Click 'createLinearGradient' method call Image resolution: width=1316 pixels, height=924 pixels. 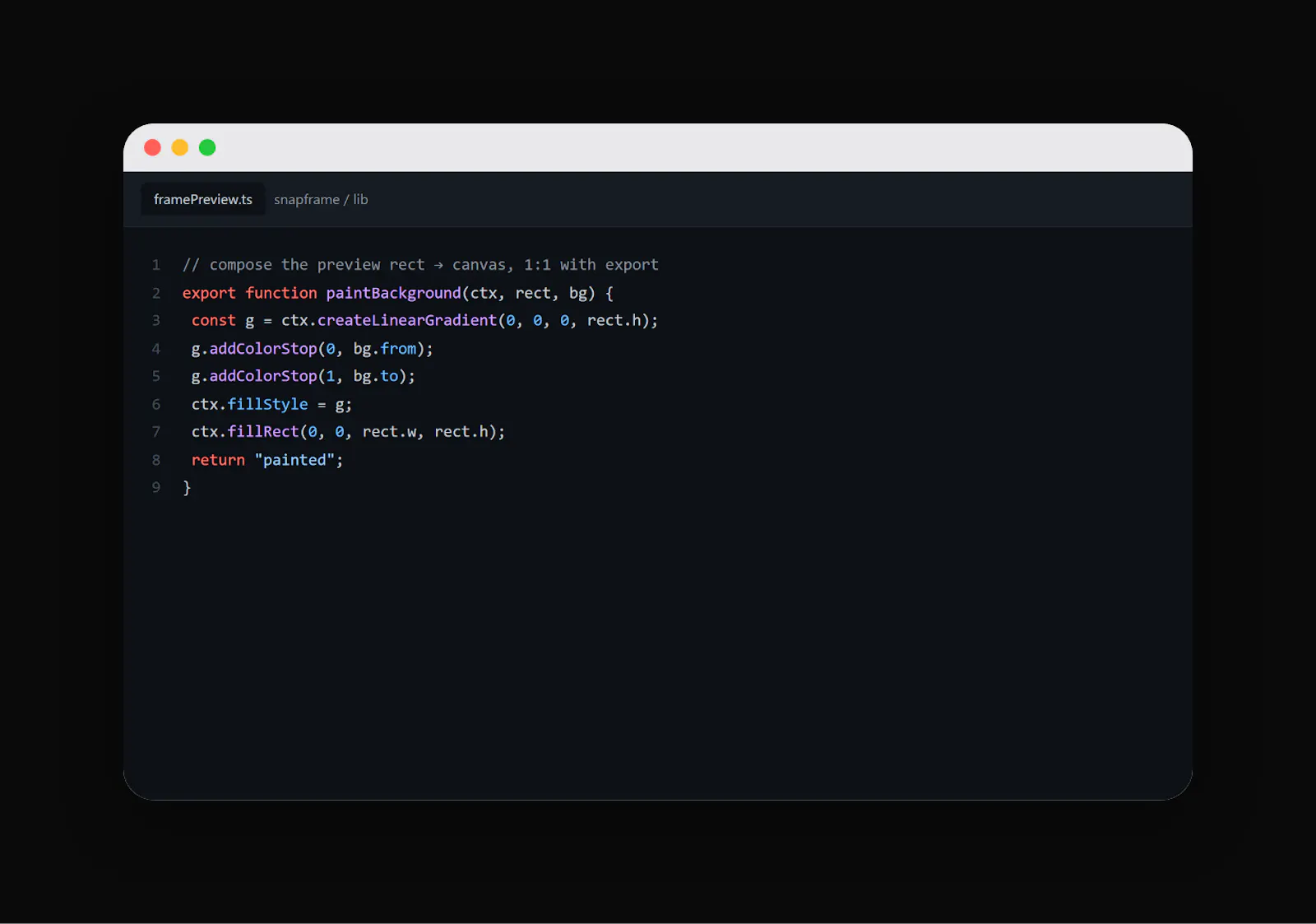coord(407,321)
